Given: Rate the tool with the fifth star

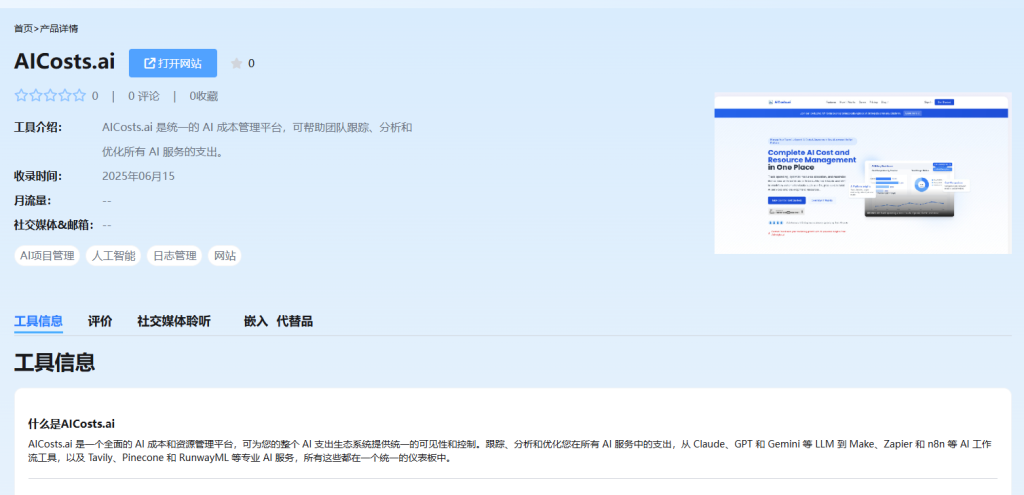Looking at the screenshot, I should pyautogui.click(x=79, y=96).
